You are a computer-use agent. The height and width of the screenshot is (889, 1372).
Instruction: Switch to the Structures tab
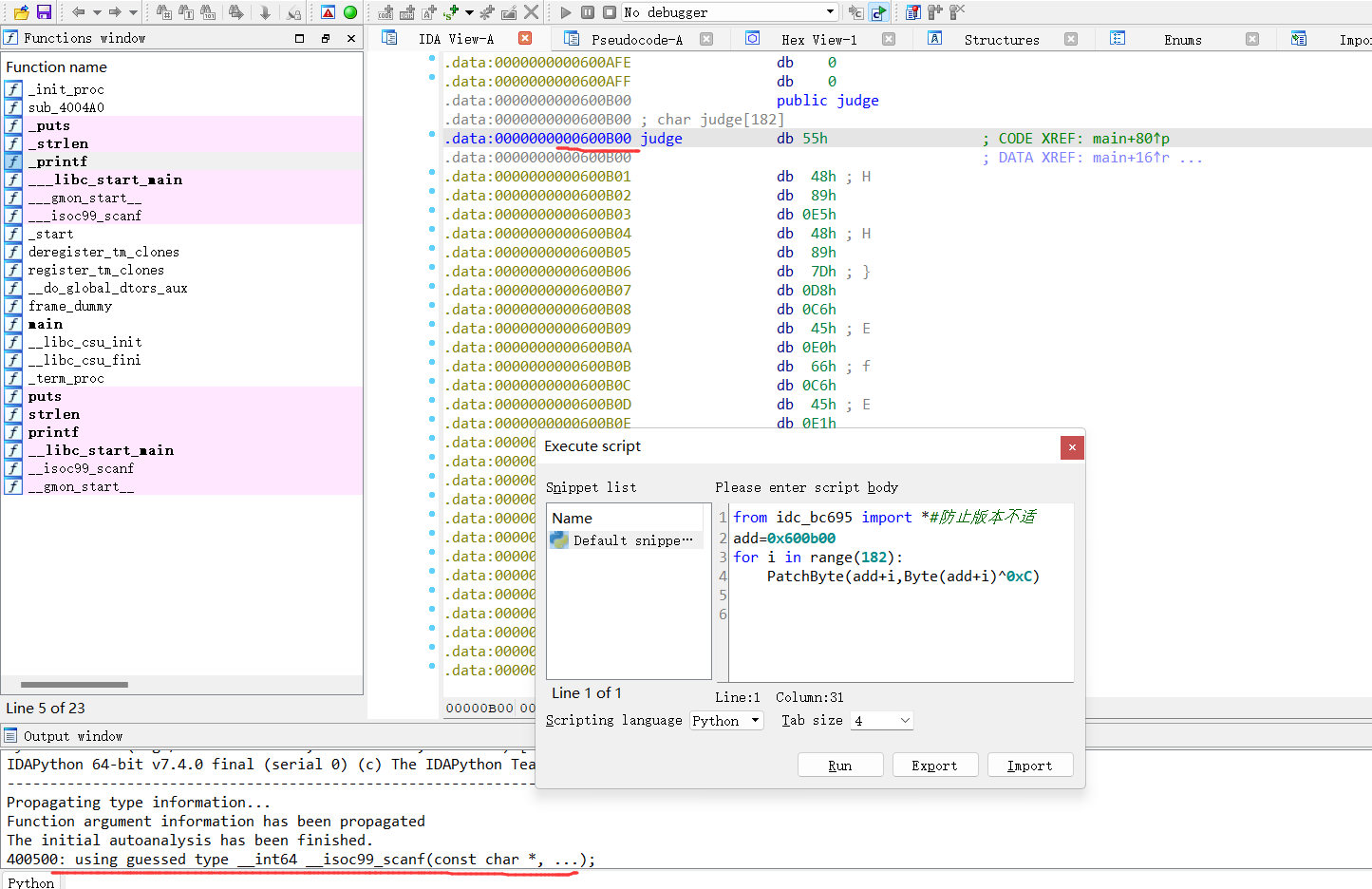1002,39
